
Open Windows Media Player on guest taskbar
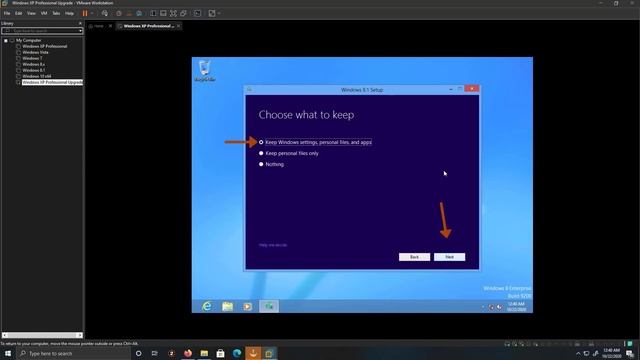(x=248, y=306)
